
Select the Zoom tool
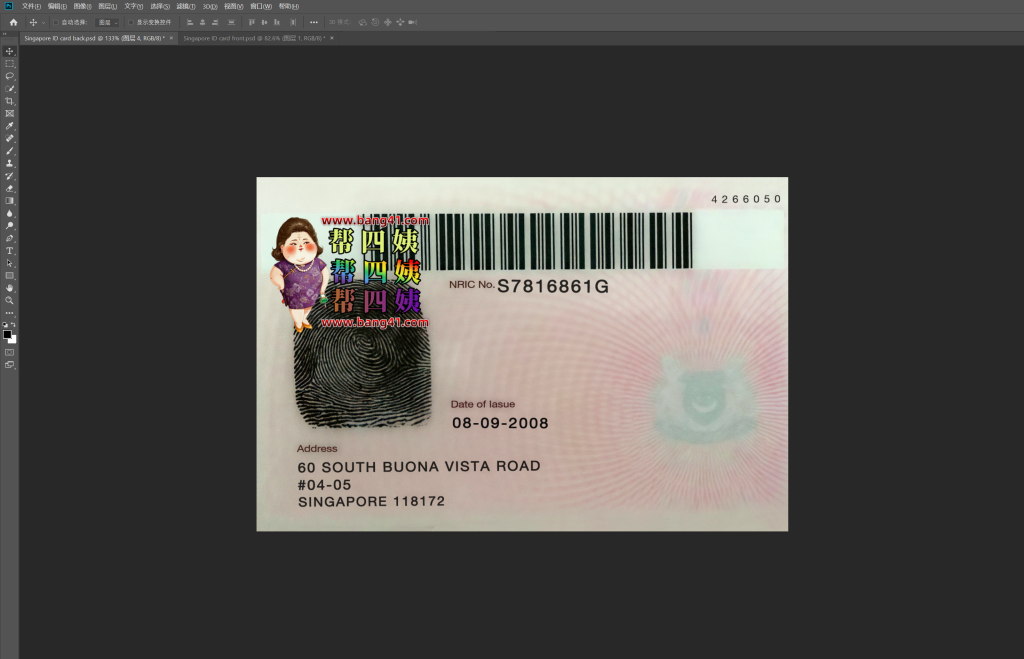(x=9, y=300)
